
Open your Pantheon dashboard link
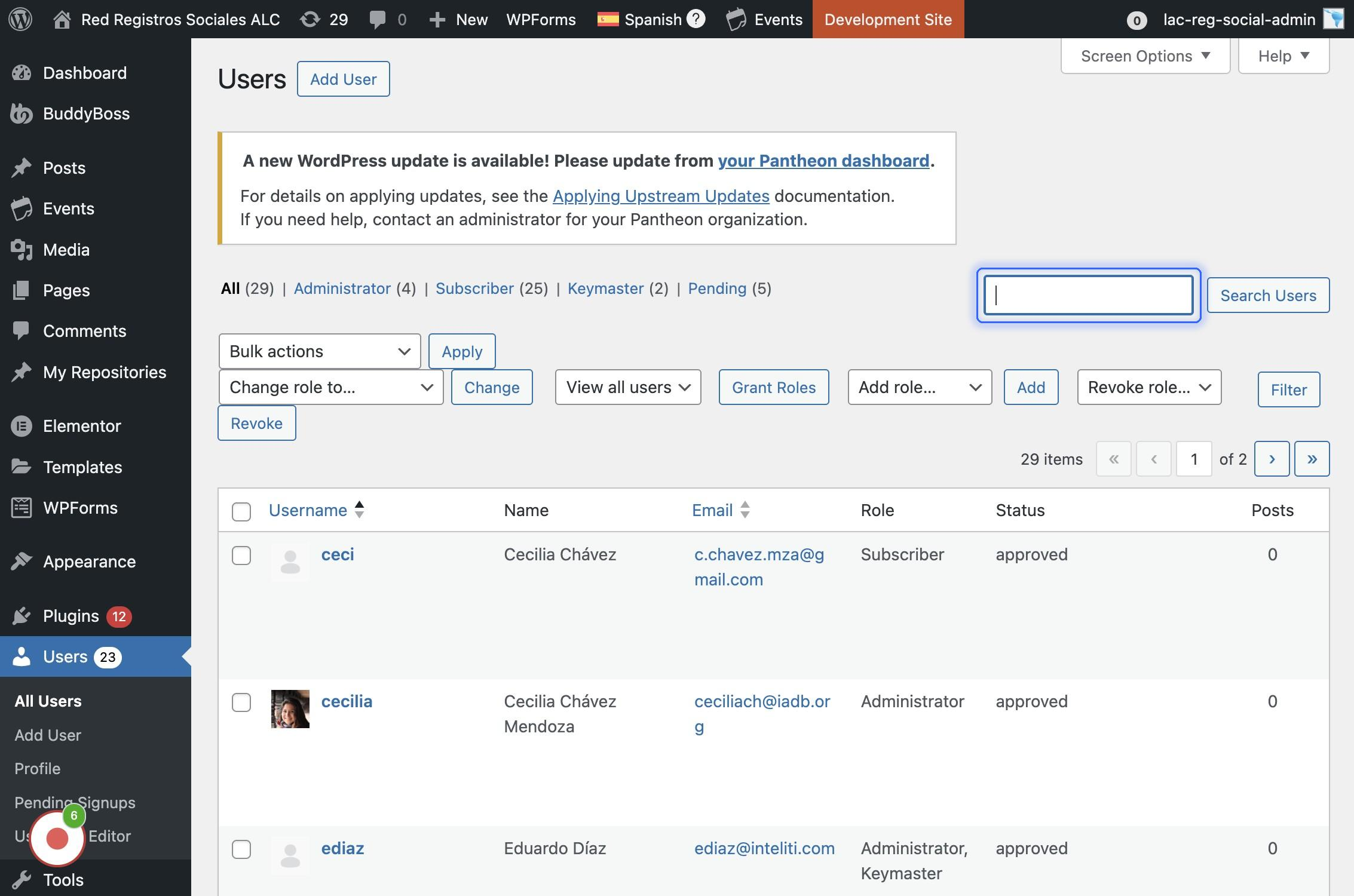point(823,161)
